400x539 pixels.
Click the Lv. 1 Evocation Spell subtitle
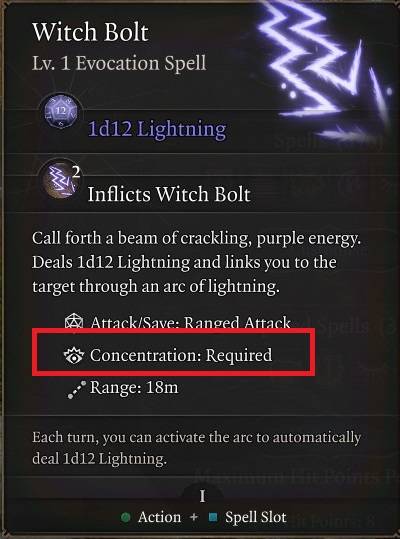pyautogui.click(x=119, y=63)
